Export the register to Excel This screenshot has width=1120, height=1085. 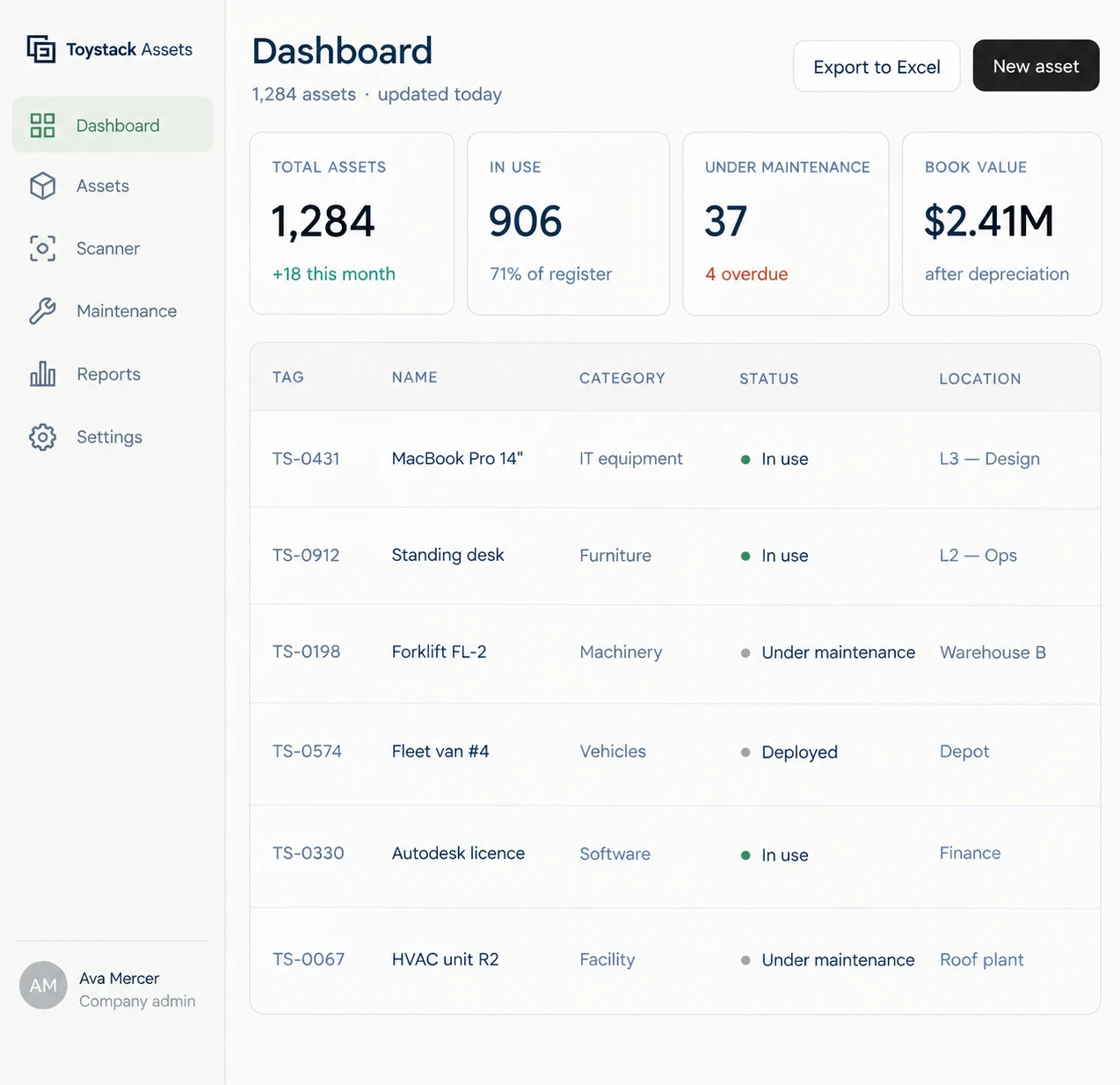click(x=876, y=66)
